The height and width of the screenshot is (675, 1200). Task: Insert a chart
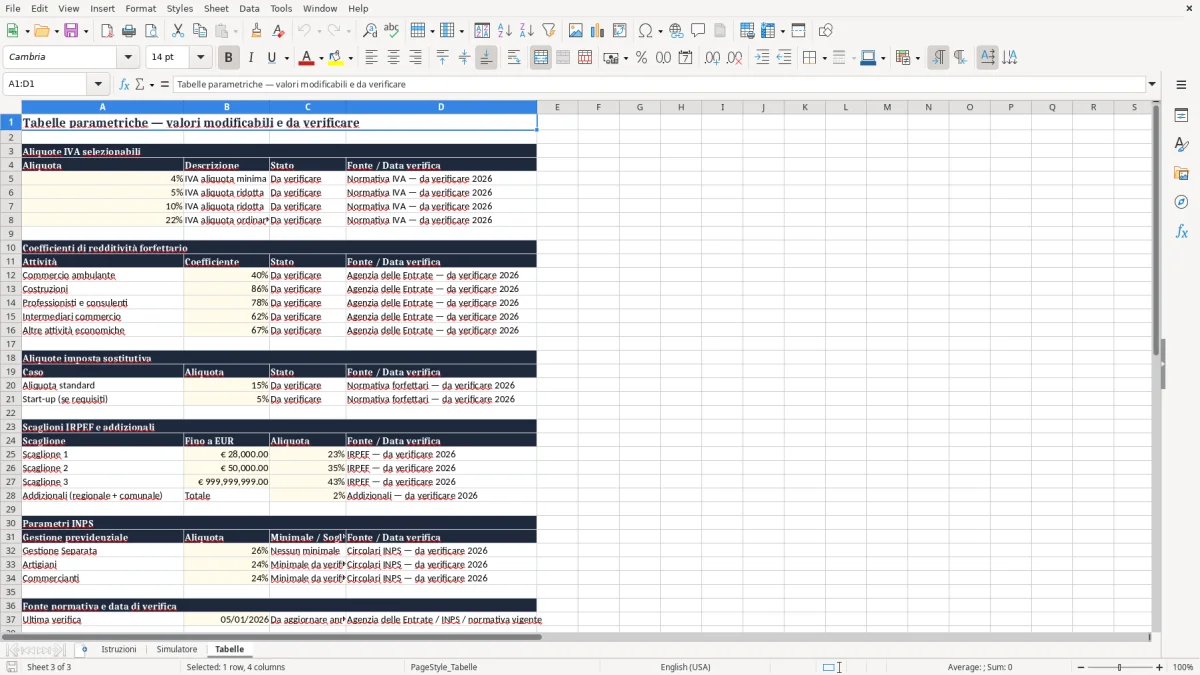[598, 31]
